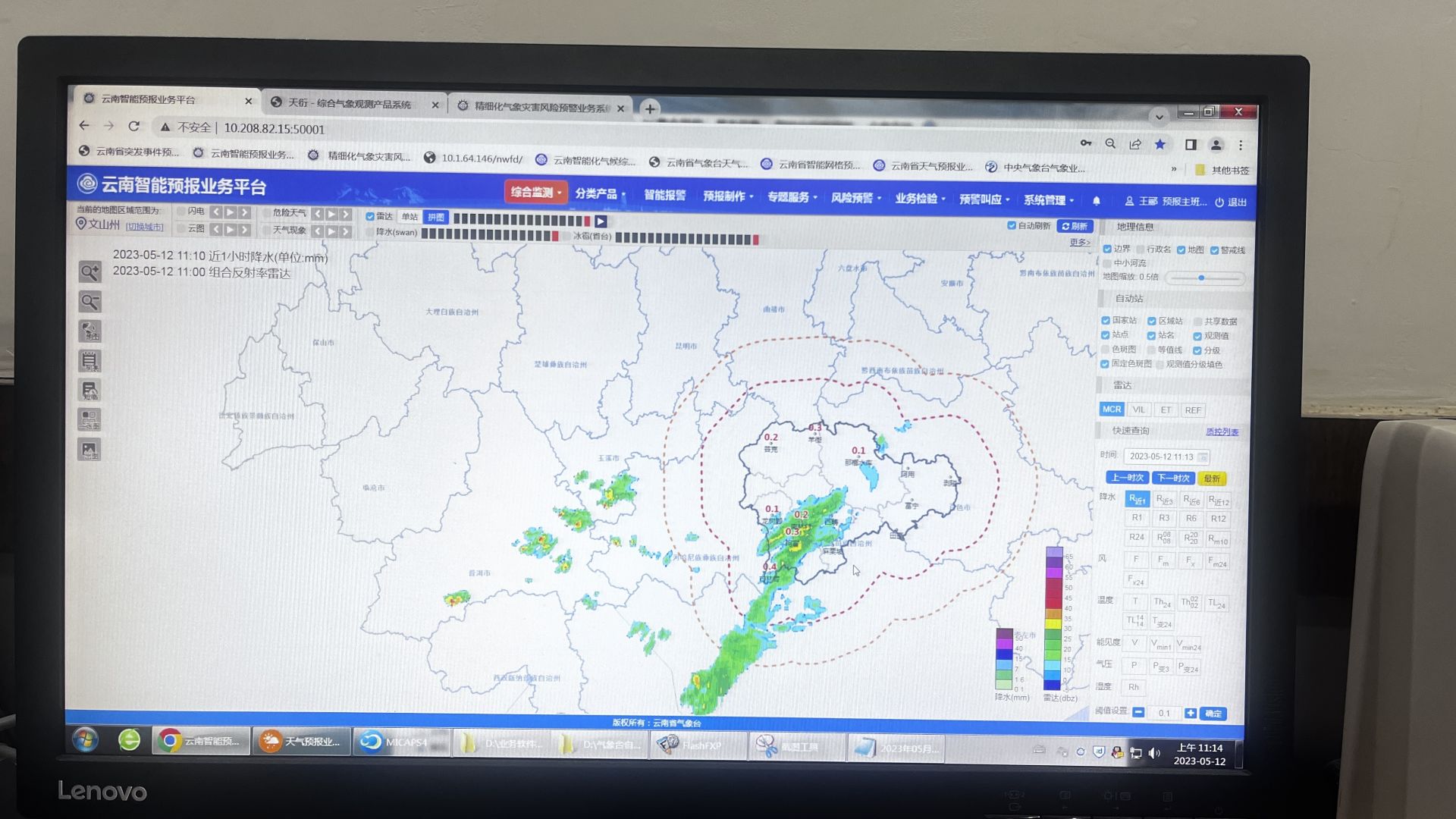Viewport: 1456px width, 819px height.
Task: Play the radar frame animation
Action: [601, 221]
